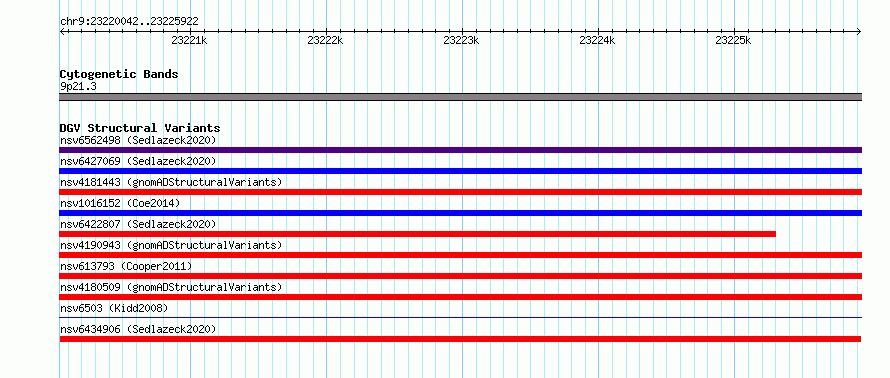Image resolution: width=890 pixels, height=378 pixels.
Task: Open variant nsv6562498 (Sedlazeck2020) label
Action: pyautogui.click(x=138, y=140)
